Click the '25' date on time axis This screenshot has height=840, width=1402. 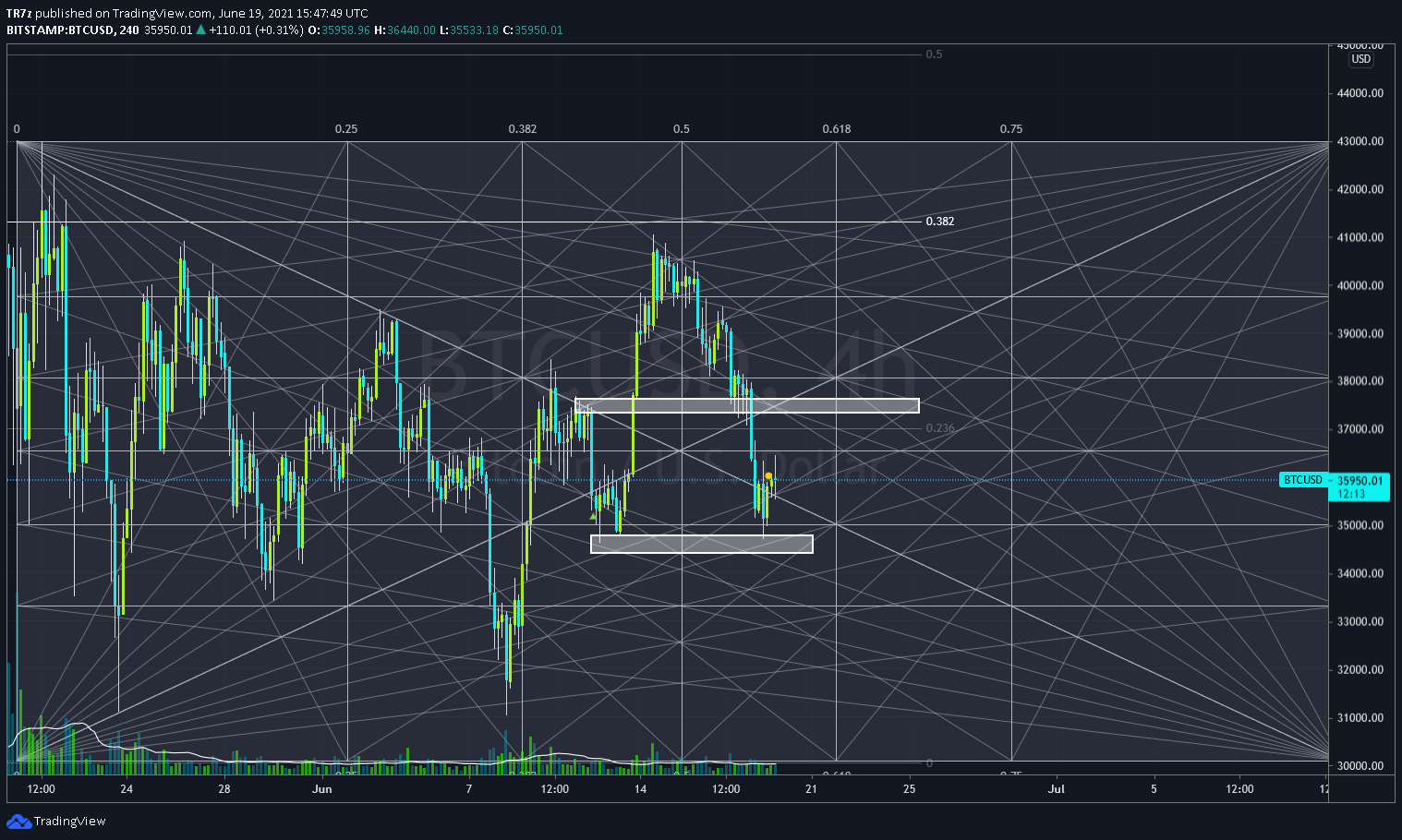[910, 789]
